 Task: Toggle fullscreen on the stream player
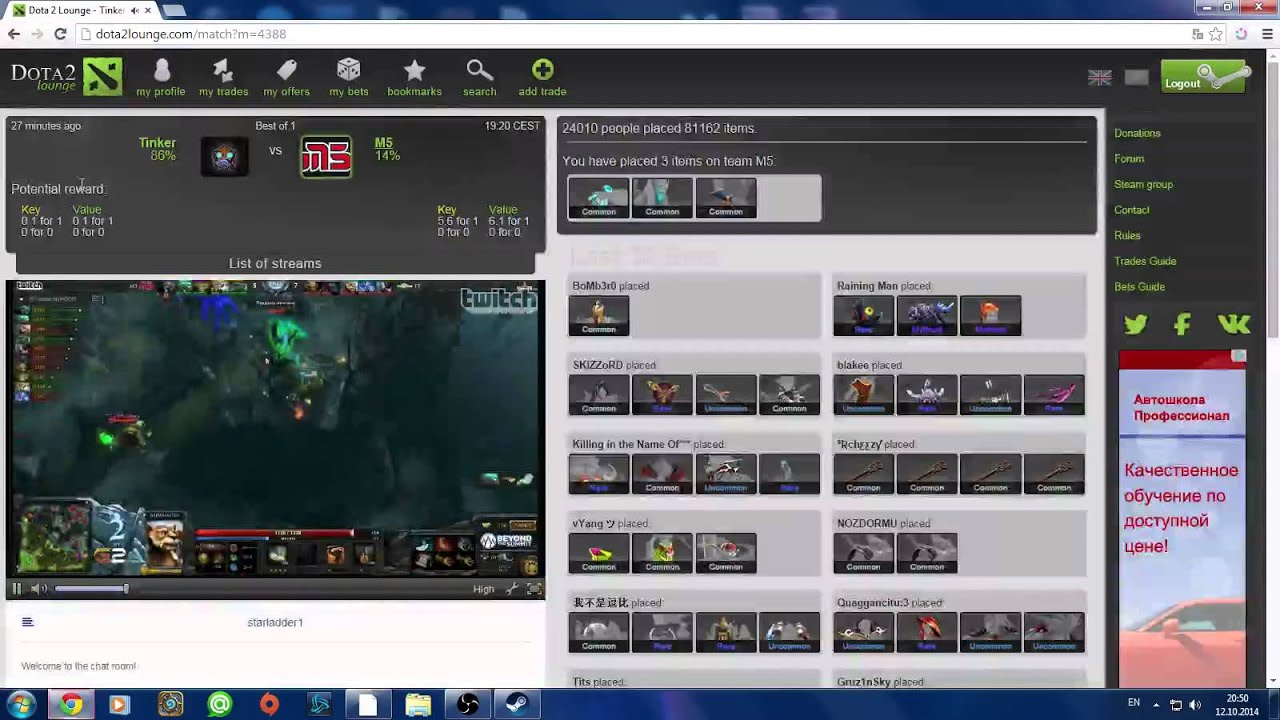[534, 589]
